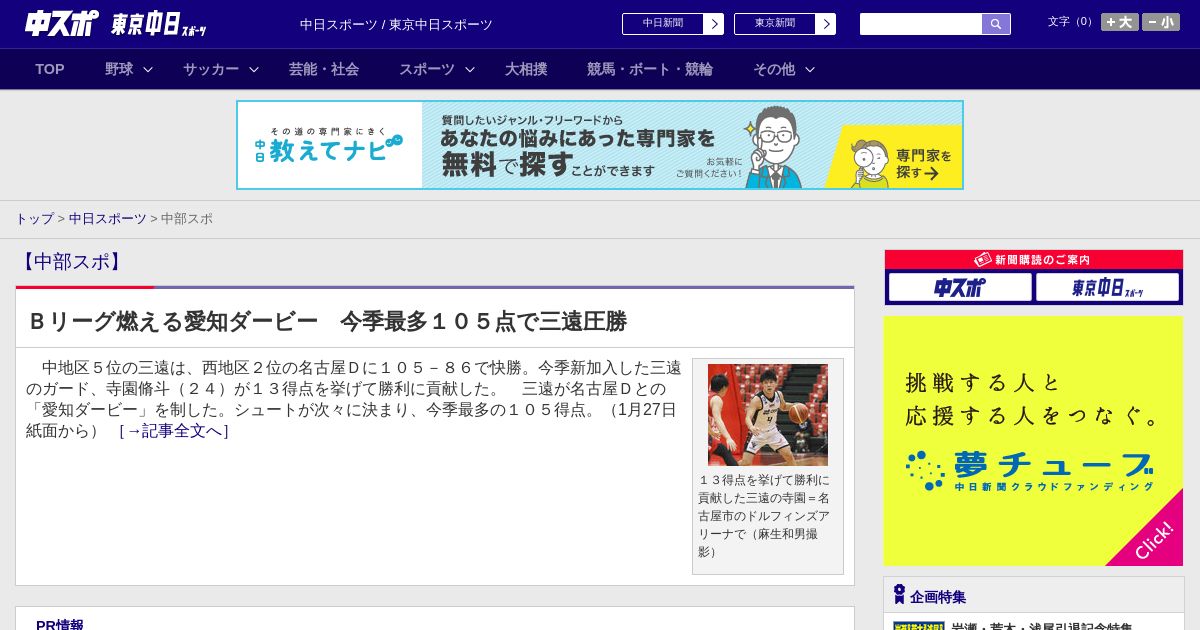Open the サッカー menu
Image resolution: width=1200 pixels, height=630 pixels.
(211, 69)
